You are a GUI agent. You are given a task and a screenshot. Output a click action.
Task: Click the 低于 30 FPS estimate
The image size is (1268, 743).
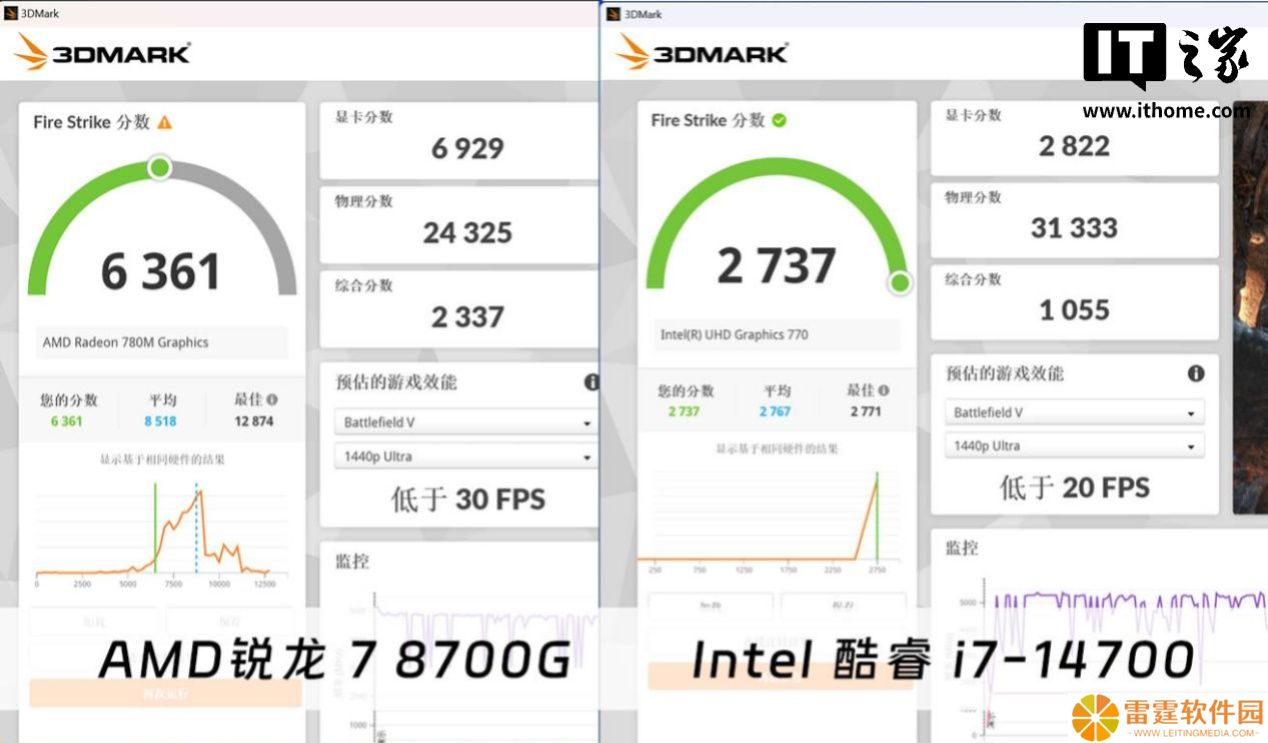point(468,499)
